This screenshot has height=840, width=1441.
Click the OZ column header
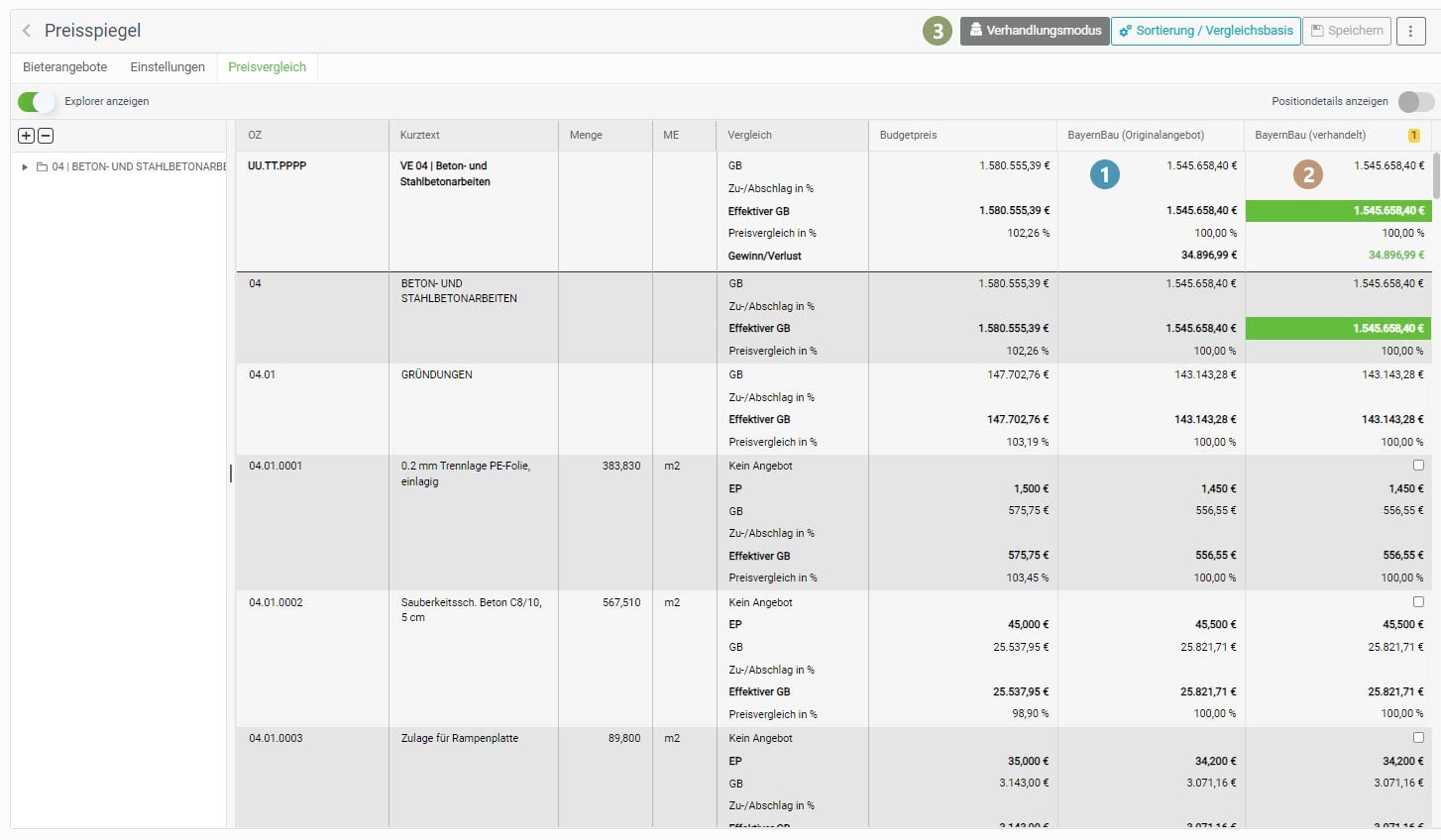point(312,135)
